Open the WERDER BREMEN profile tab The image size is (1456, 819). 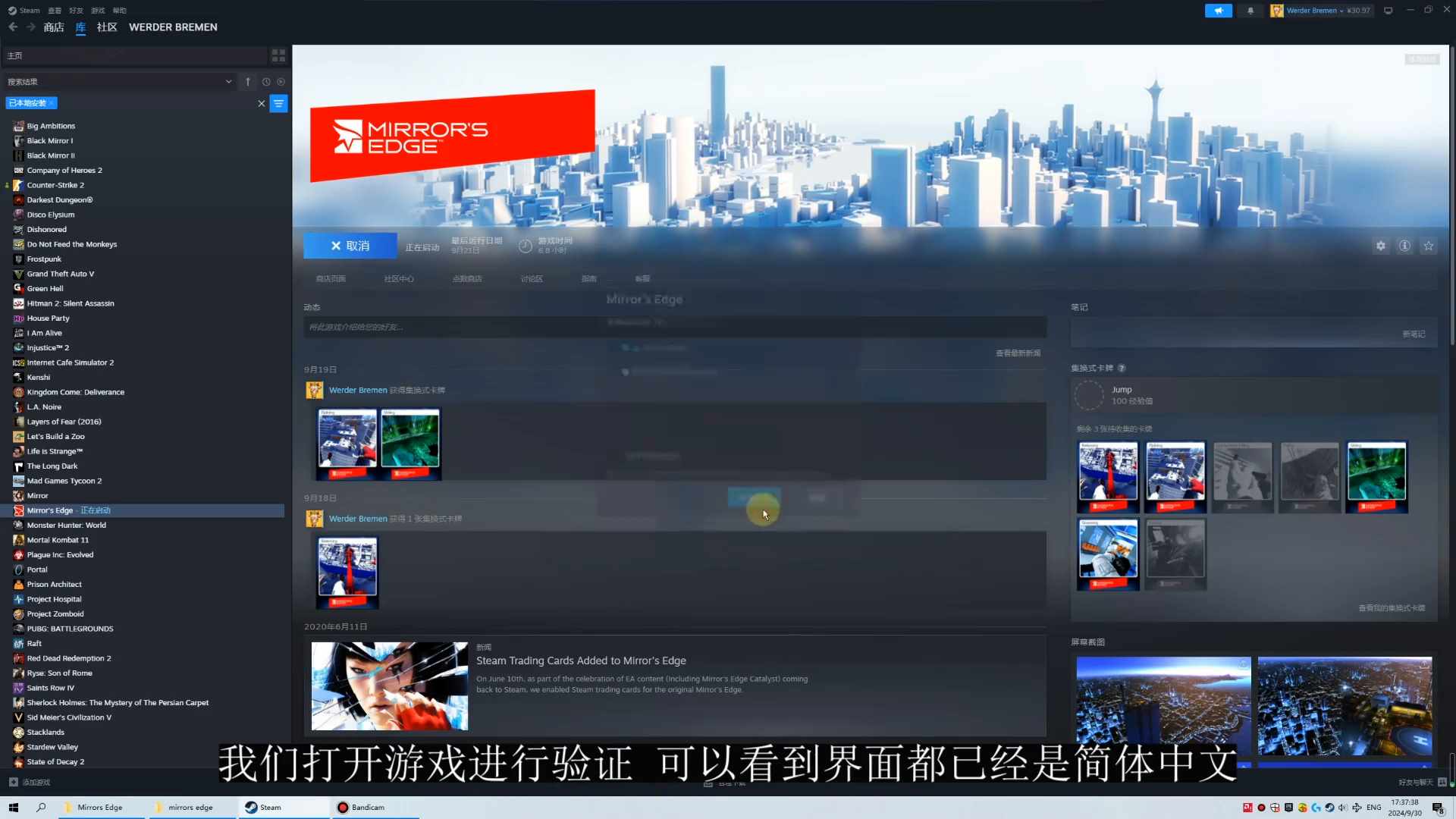click(173, 27)
